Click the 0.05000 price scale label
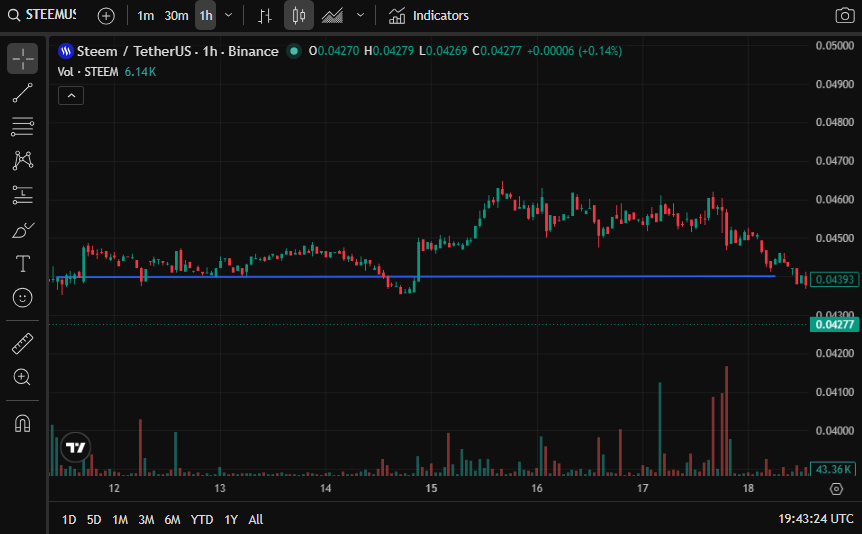The image size is (862, 534). click(835, 46)
